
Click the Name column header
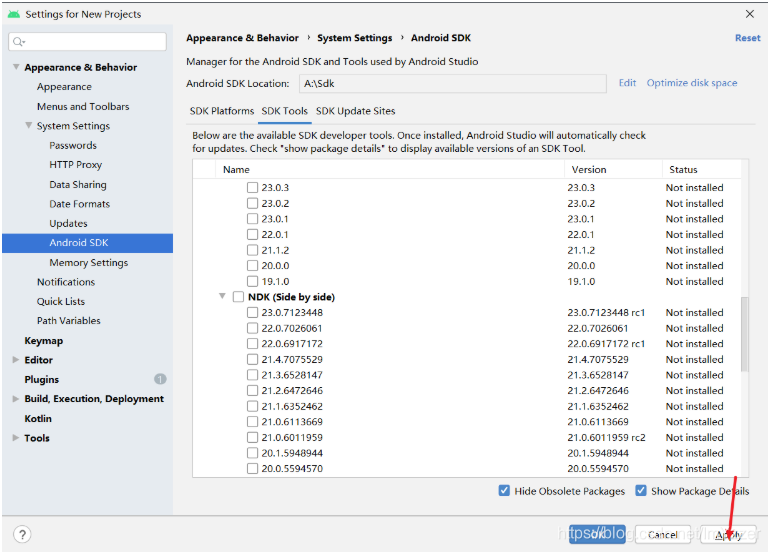pyautogui.click(x=390, y=169)
